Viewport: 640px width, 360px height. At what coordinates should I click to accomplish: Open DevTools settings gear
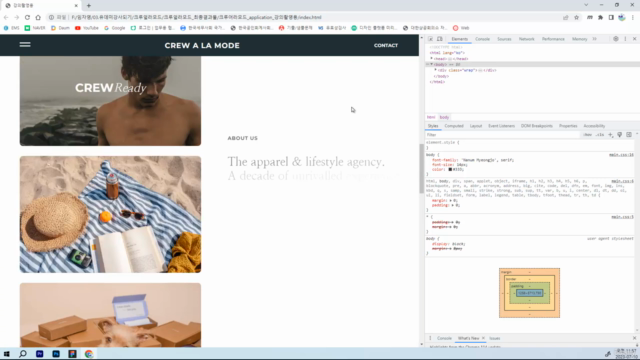[x=616, y=39]
